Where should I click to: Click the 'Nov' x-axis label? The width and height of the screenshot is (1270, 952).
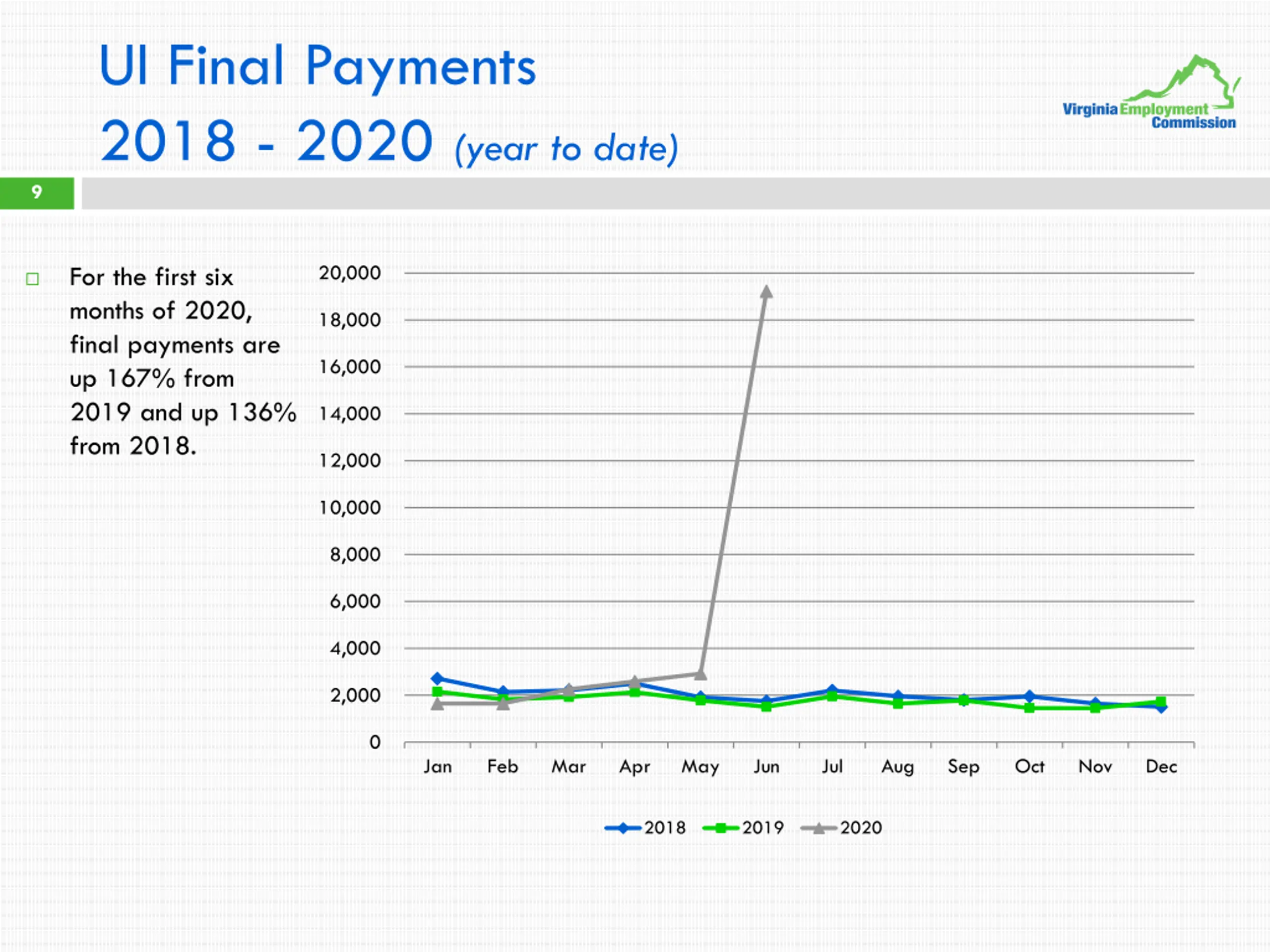1095,767
